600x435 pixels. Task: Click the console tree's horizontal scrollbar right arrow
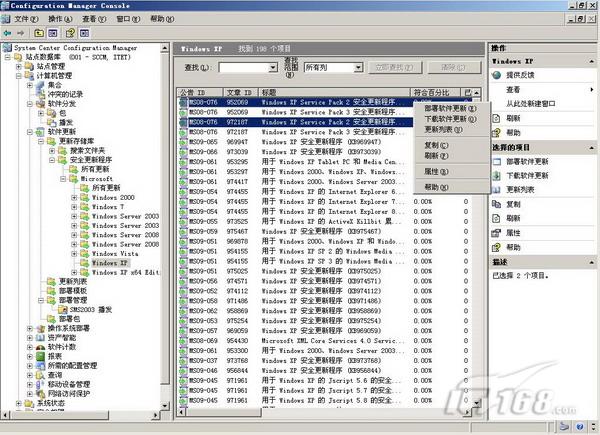coord(155,415)
